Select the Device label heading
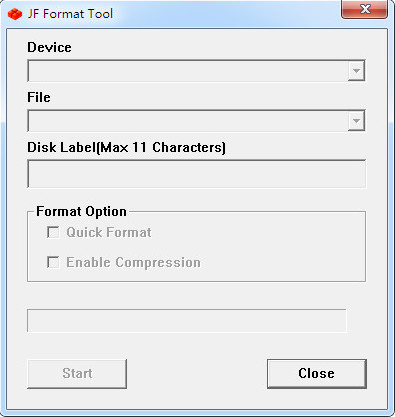Screen dimensions: 395x417 coord(49,47)
